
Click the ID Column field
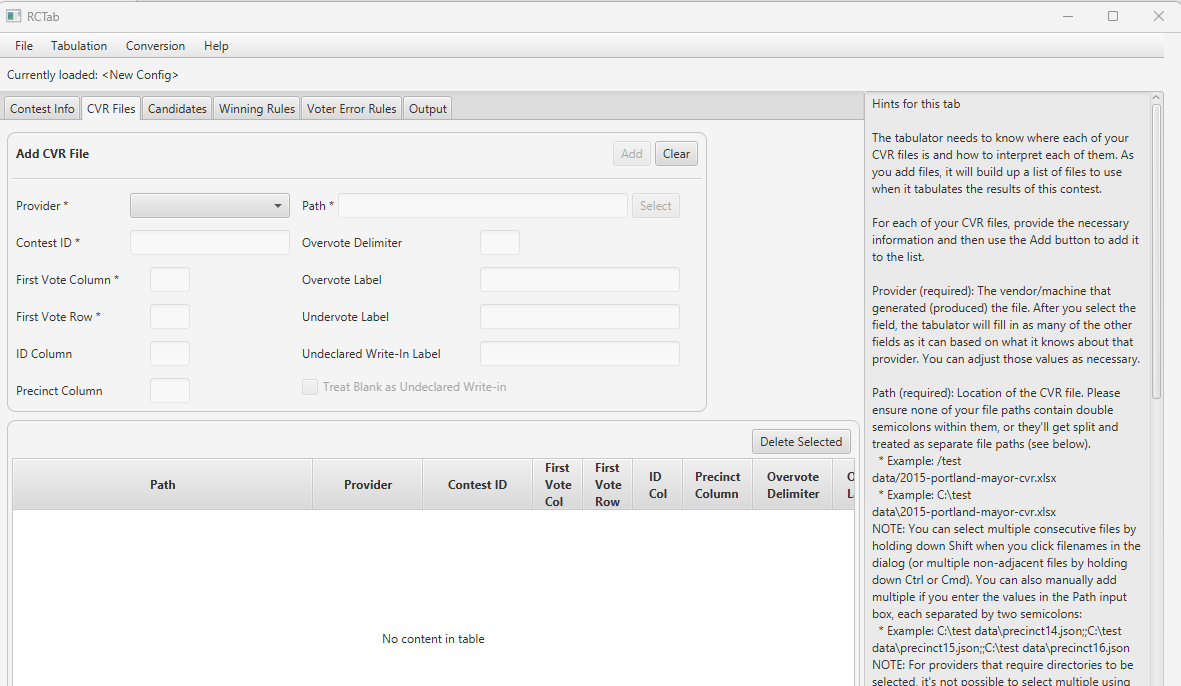169,353
